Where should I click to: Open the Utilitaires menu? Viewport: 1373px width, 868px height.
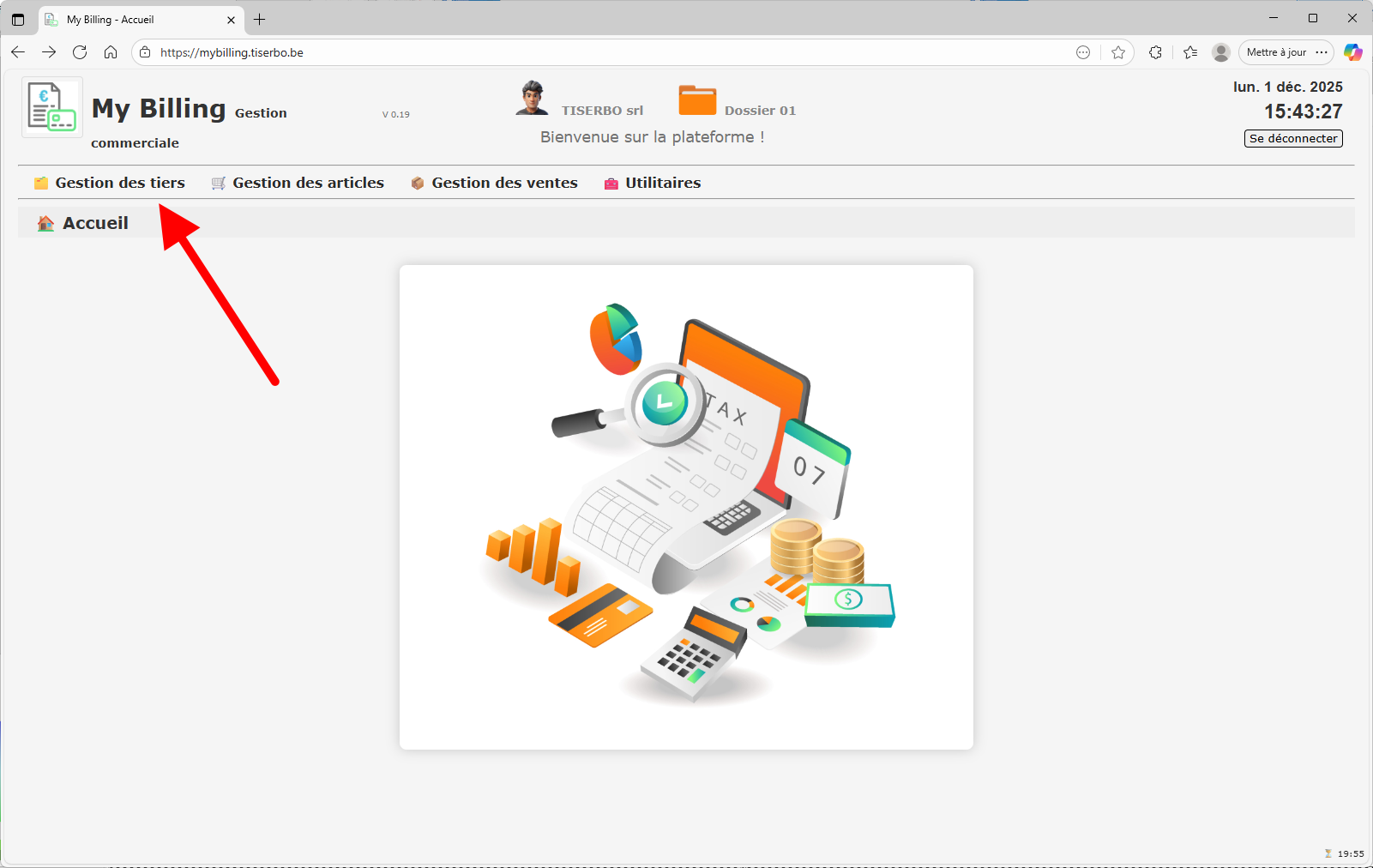tap(663, 182)
